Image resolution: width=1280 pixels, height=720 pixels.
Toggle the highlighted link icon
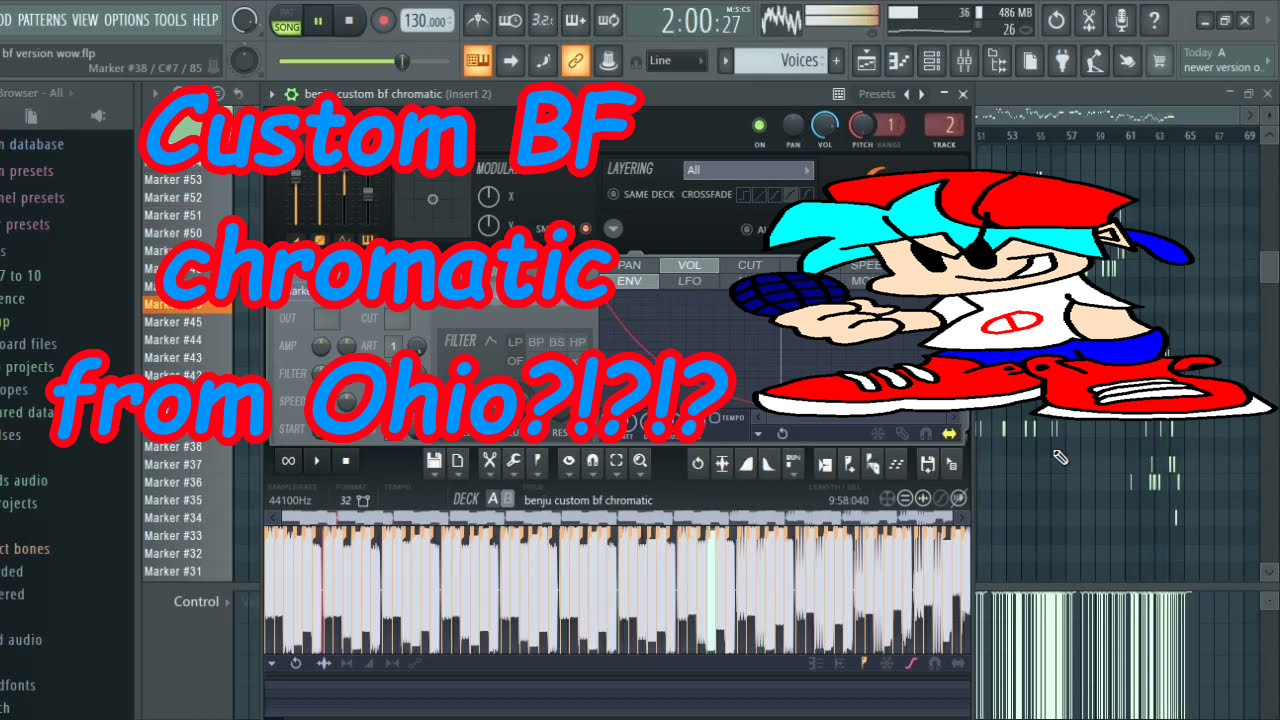575,61
